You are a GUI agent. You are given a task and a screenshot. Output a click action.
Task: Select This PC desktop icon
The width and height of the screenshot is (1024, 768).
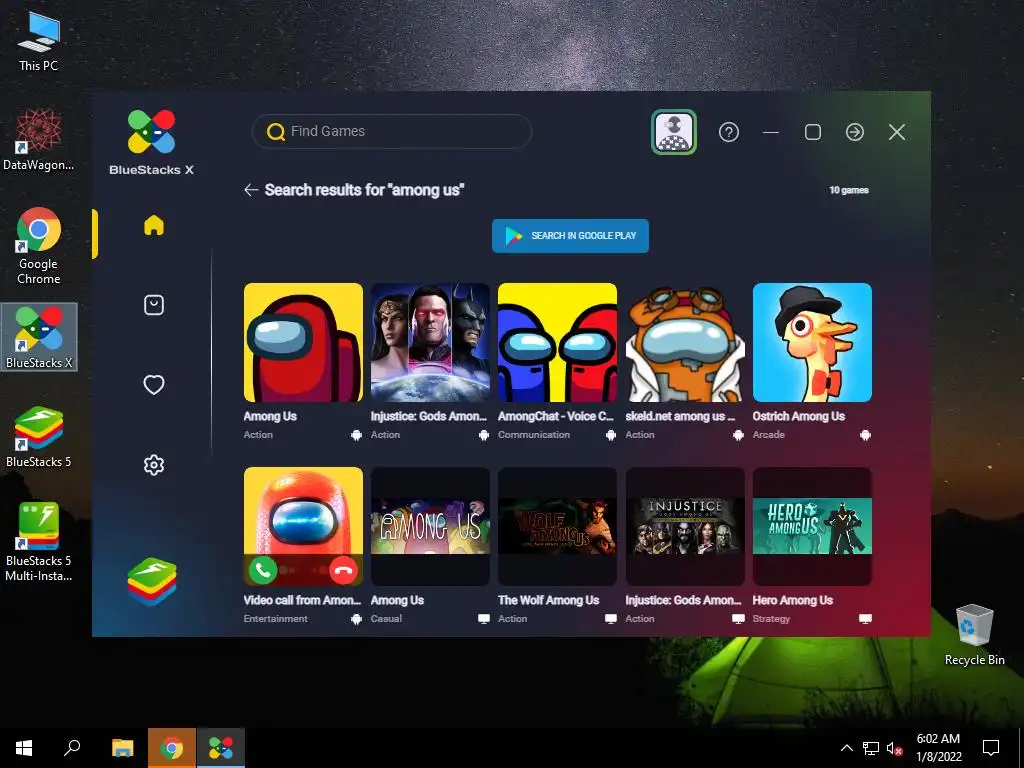pyautogui.click(x=39, y=40)
